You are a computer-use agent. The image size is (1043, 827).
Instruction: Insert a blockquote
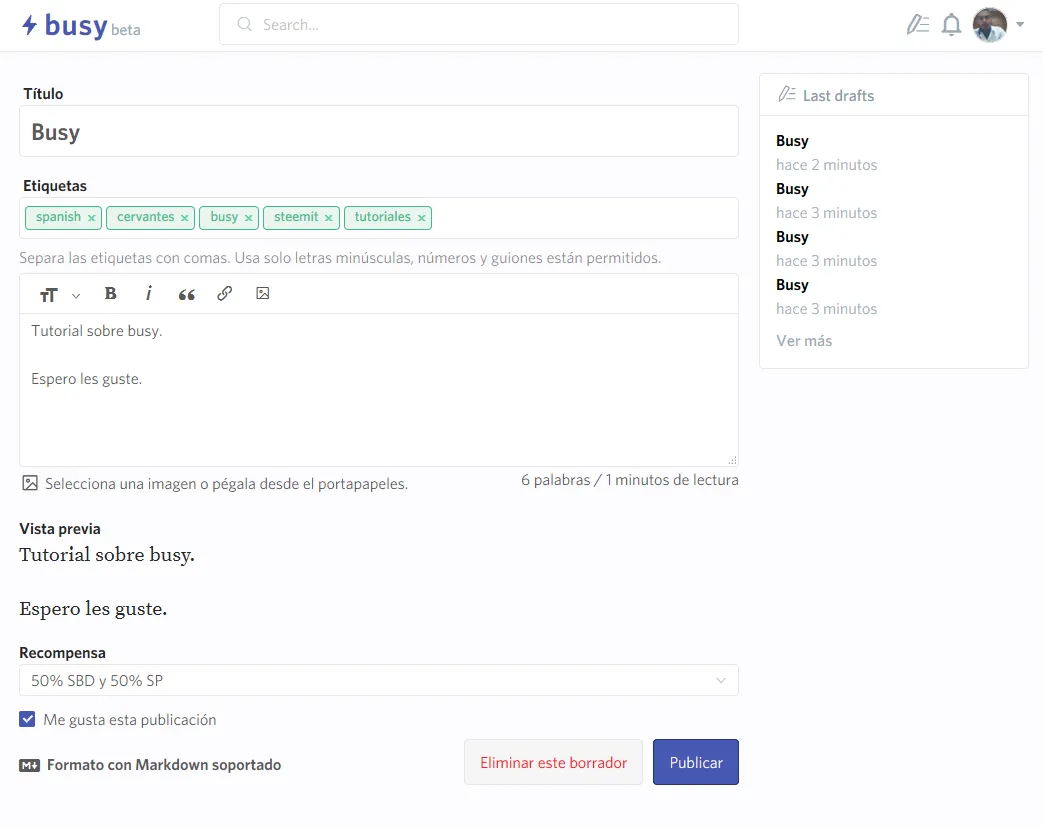click(186, 295)
